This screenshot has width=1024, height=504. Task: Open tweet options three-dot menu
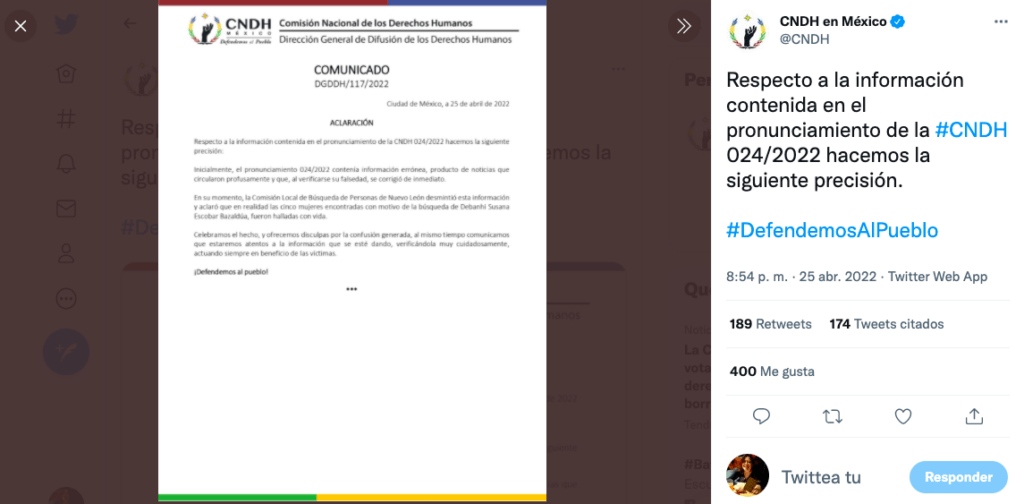click(1000, 22)
